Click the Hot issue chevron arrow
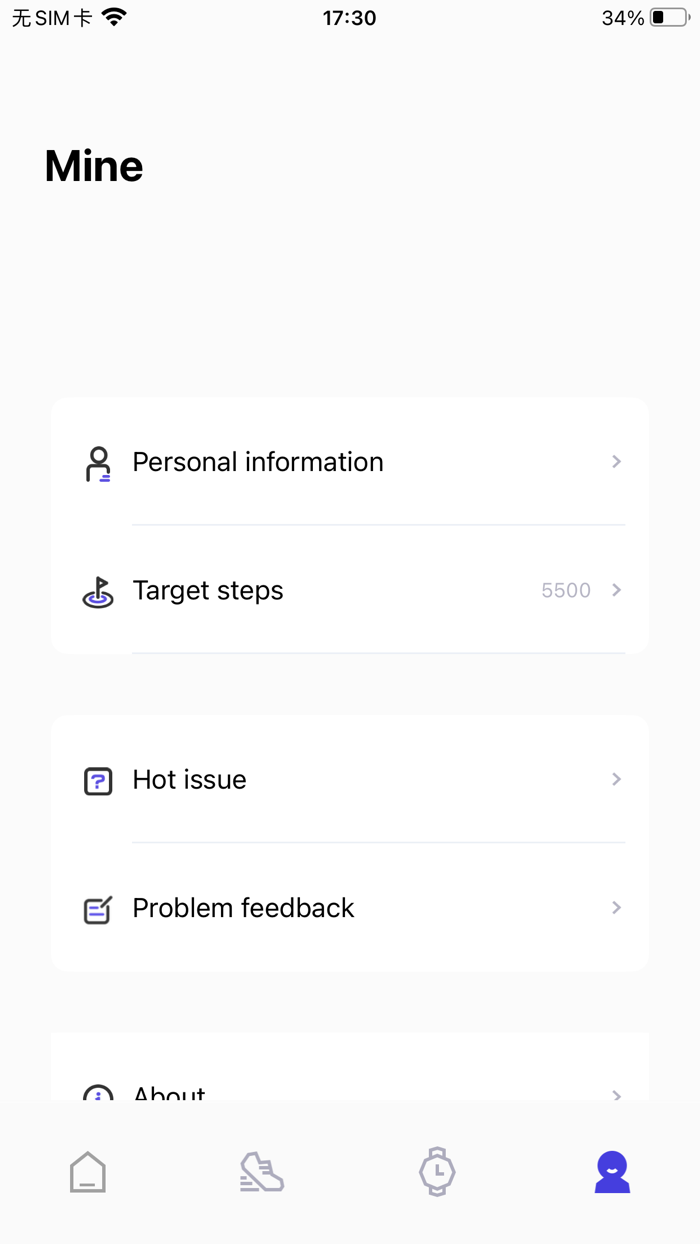Viewport: 700px width, 1244px height. pyautogui.click(x=617, y=779)
